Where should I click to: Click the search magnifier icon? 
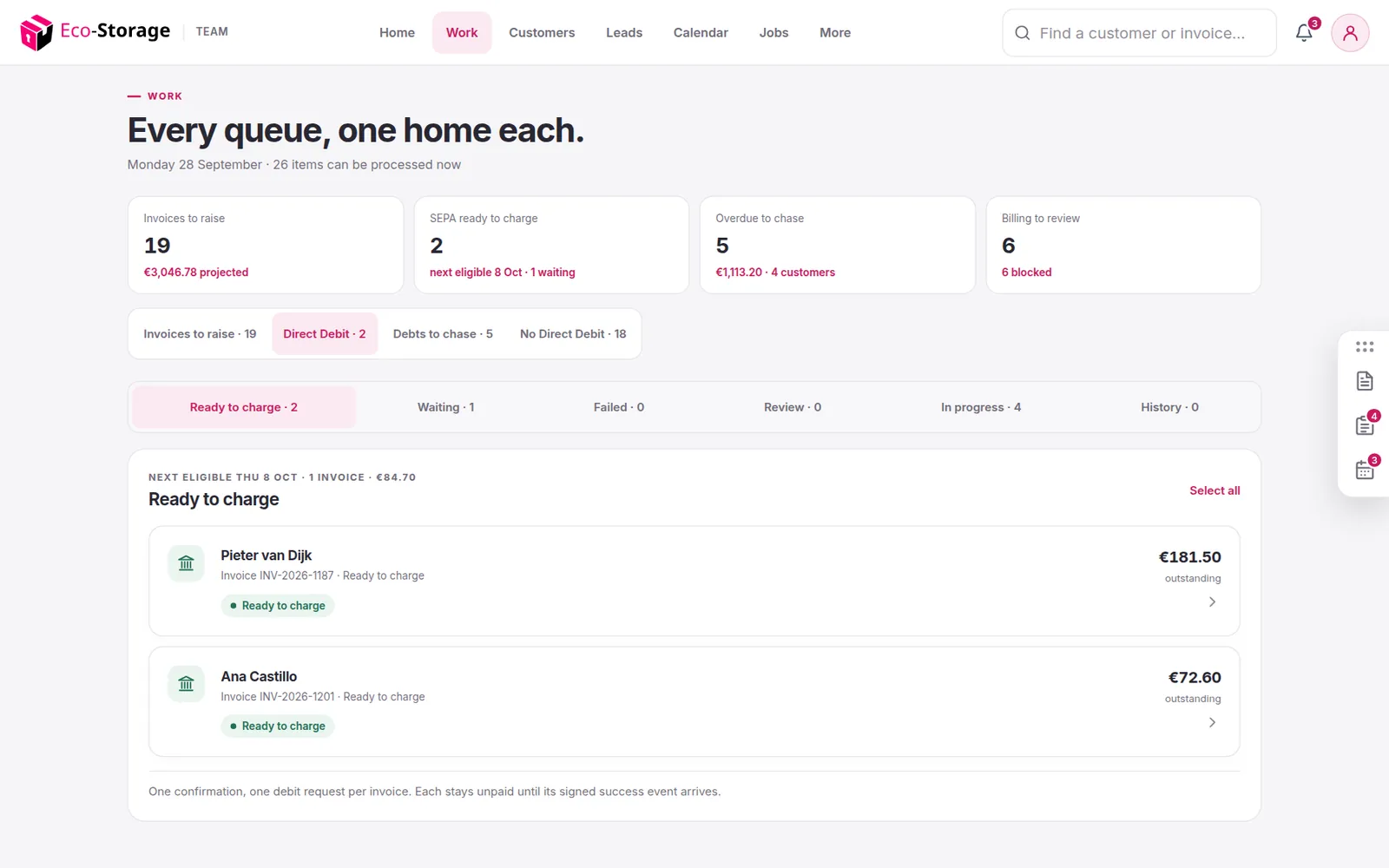click(1023, 33)
